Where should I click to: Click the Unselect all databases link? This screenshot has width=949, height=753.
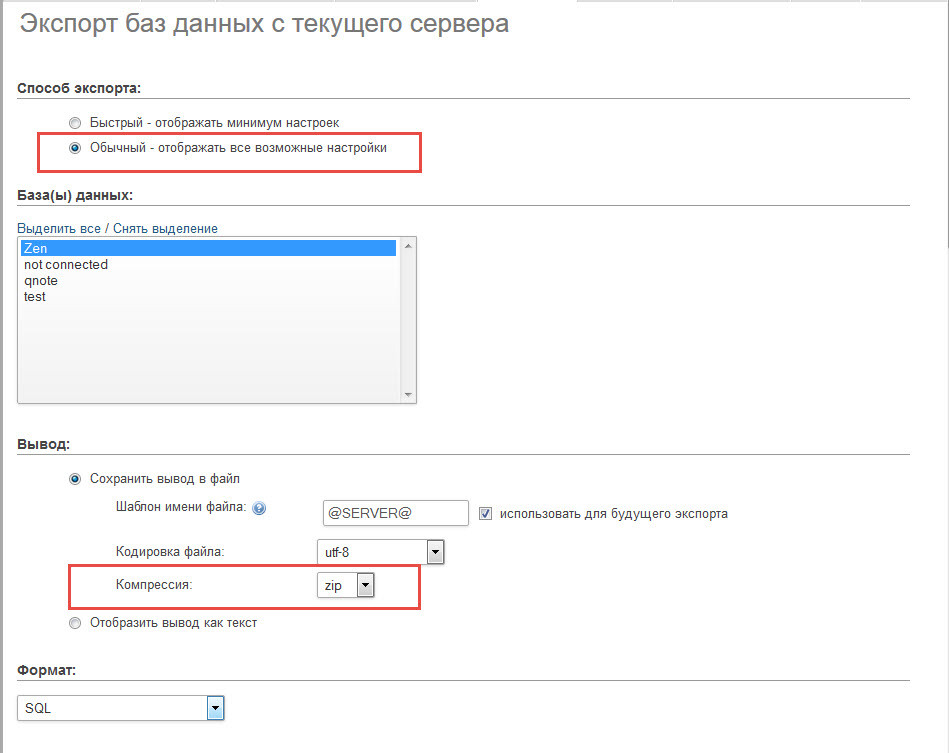165,229
